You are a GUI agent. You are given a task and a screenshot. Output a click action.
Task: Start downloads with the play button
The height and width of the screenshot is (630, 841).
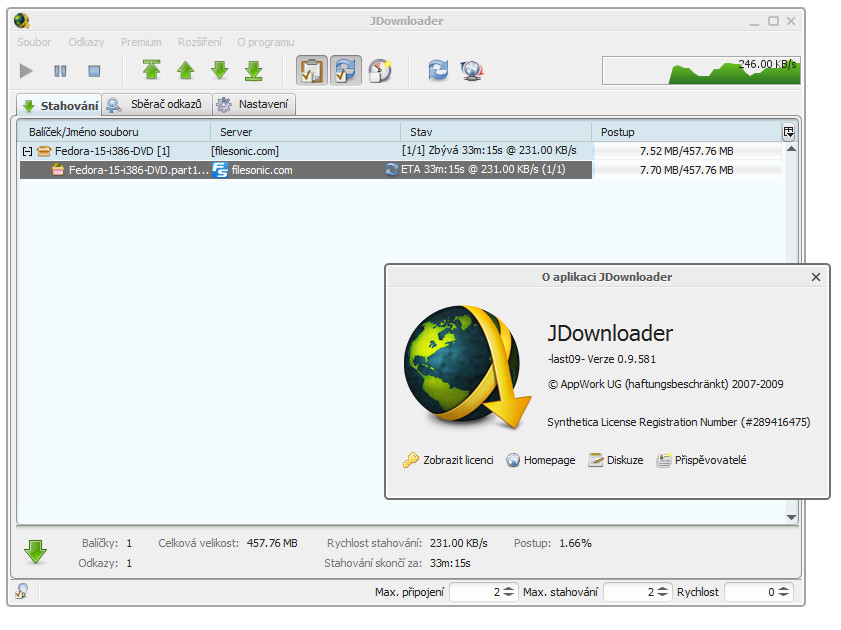pos(26,71)
